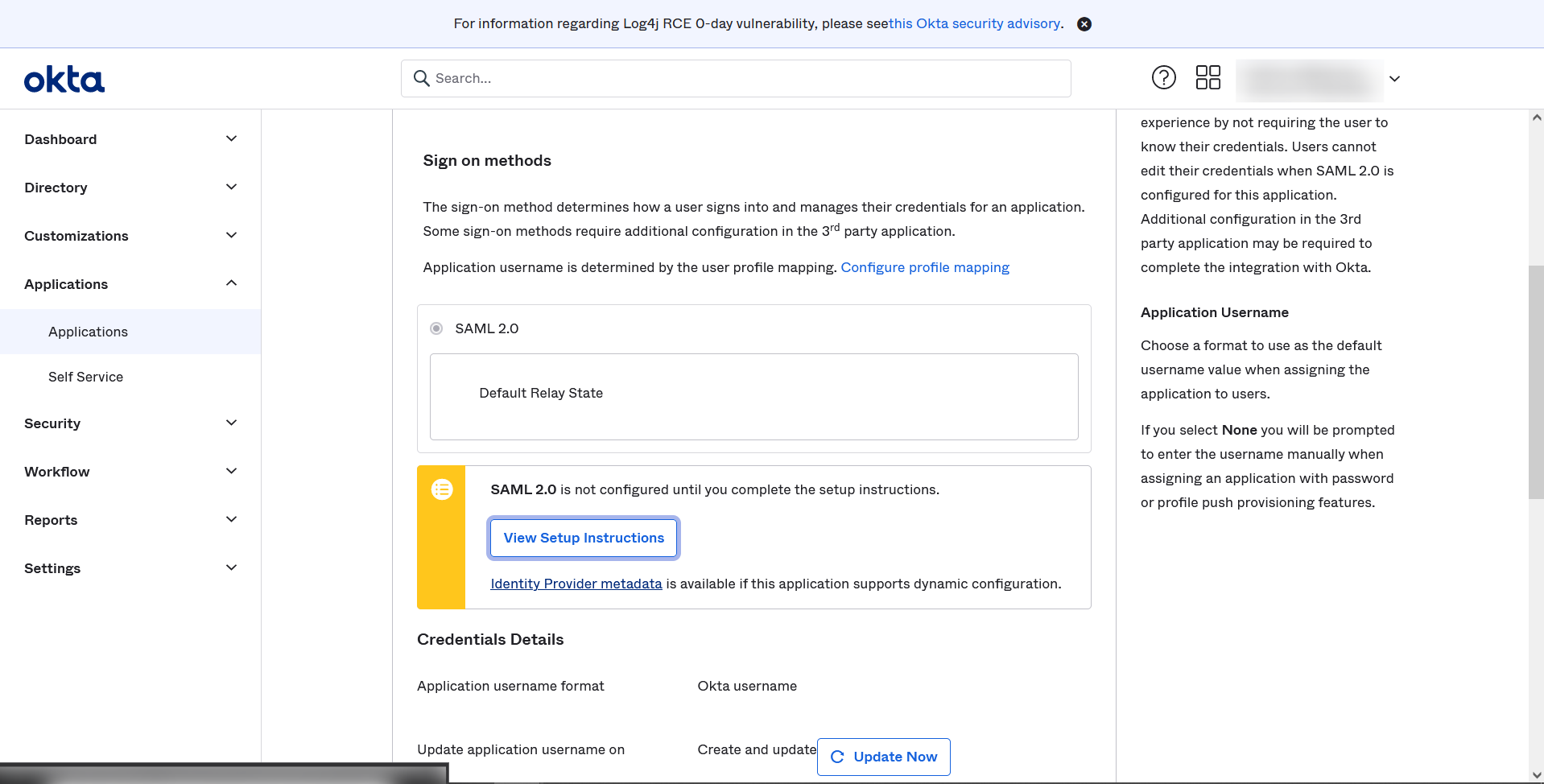Click the page vertical scrollbar
This screenshot has height=784, width=1544.
point(1536,382)
